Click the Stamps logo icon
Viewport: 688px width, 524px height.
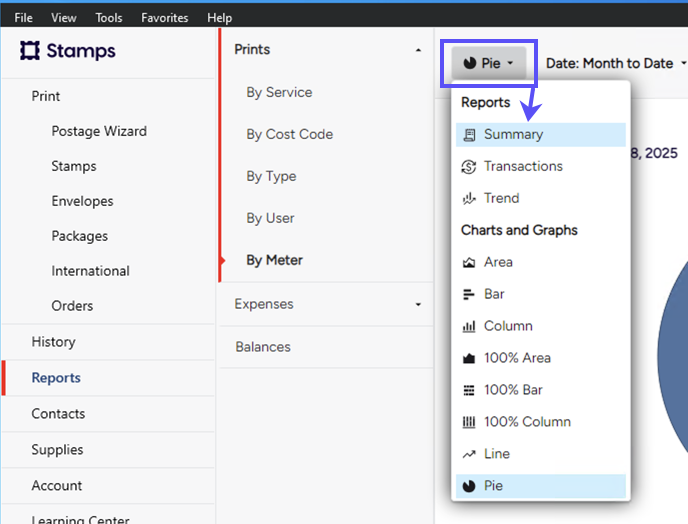[x=30, y=50]
